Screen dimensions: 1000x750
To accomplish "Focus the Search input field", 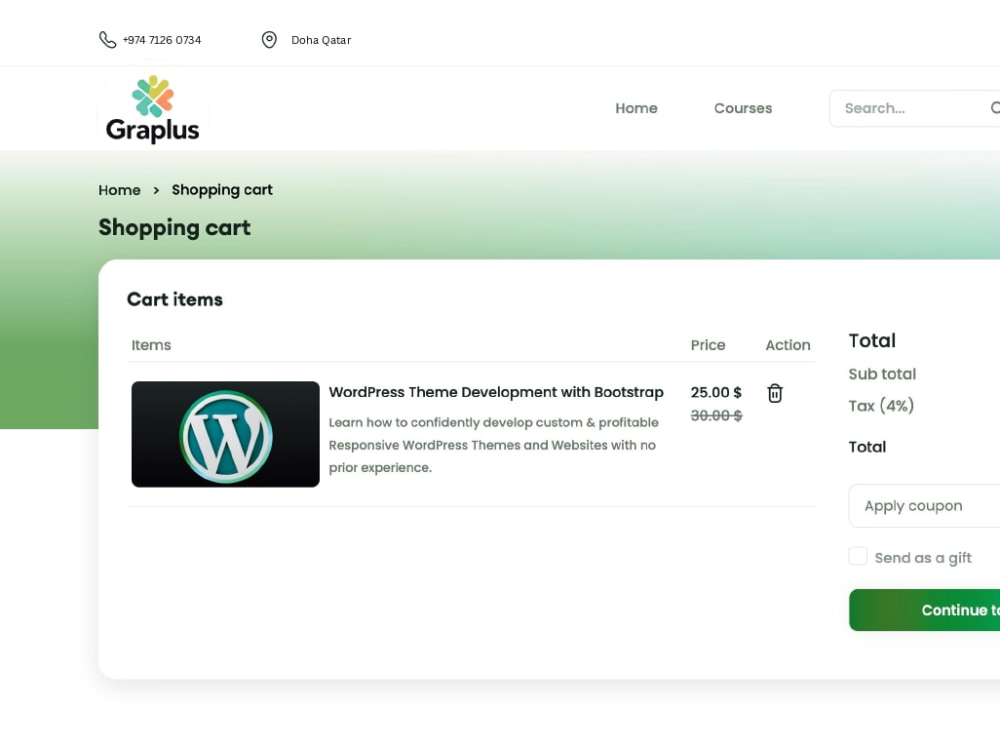I will pos(915,108).
